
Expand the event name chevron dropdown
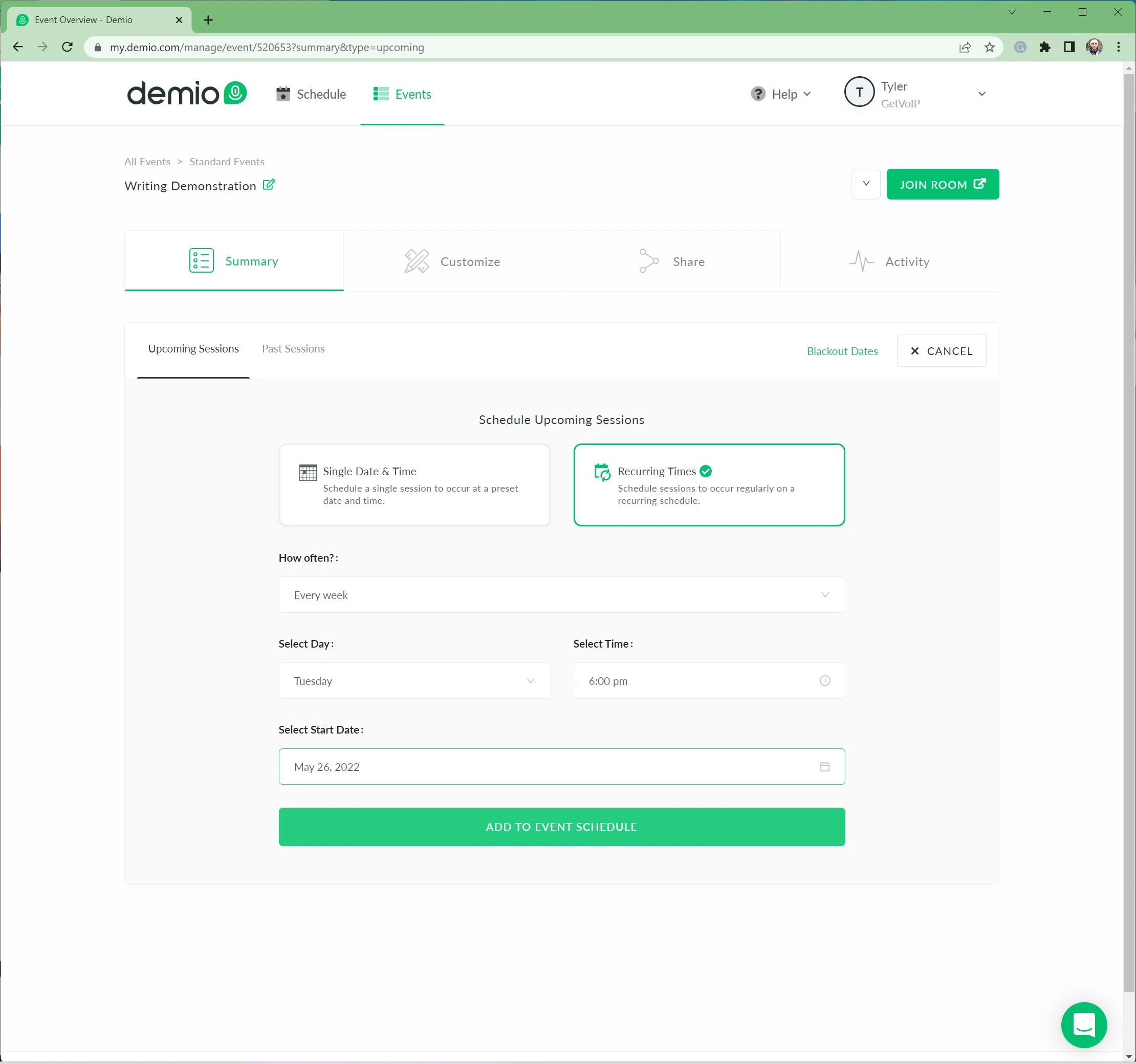865,183
